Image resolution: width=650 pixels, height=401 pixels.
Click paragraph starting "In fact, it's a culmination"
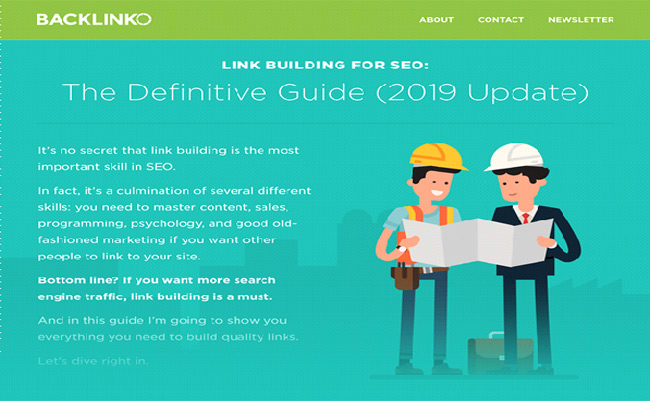coord(174,224)
